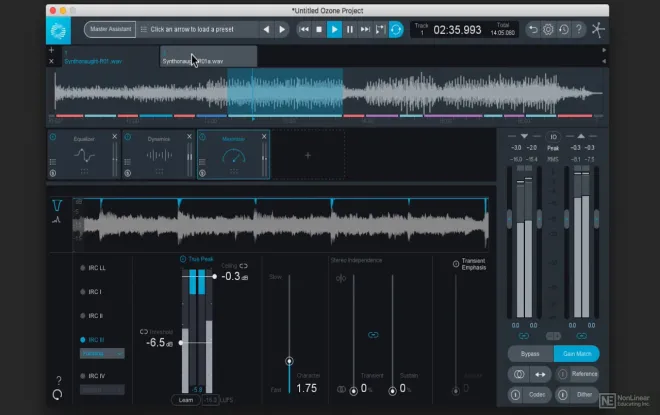Open the IRC IV style dropdown
660x415 pixels.
click(x=102, y=390)
